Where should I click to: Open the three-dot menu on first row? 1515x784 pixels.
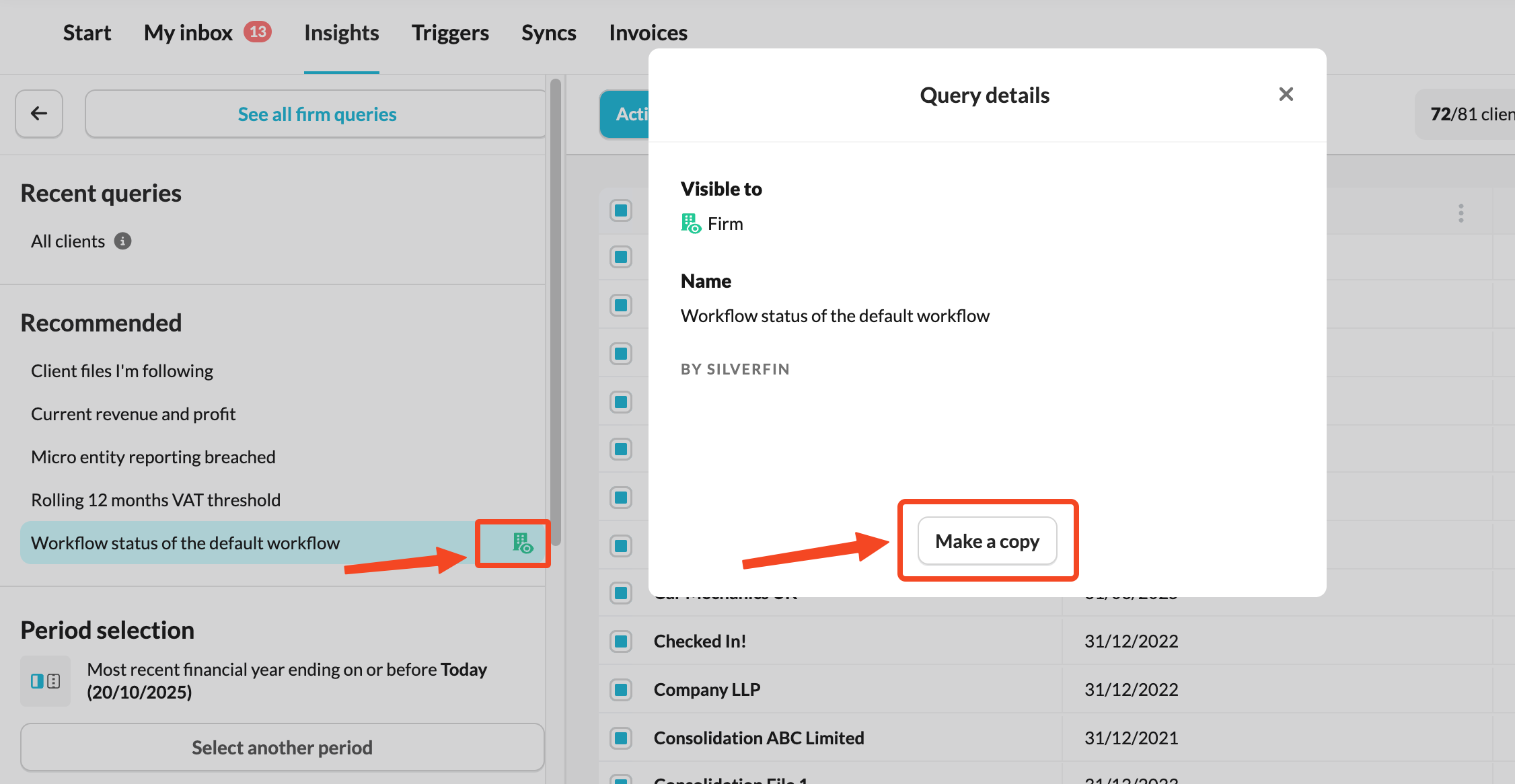[x=1461, y=213]
